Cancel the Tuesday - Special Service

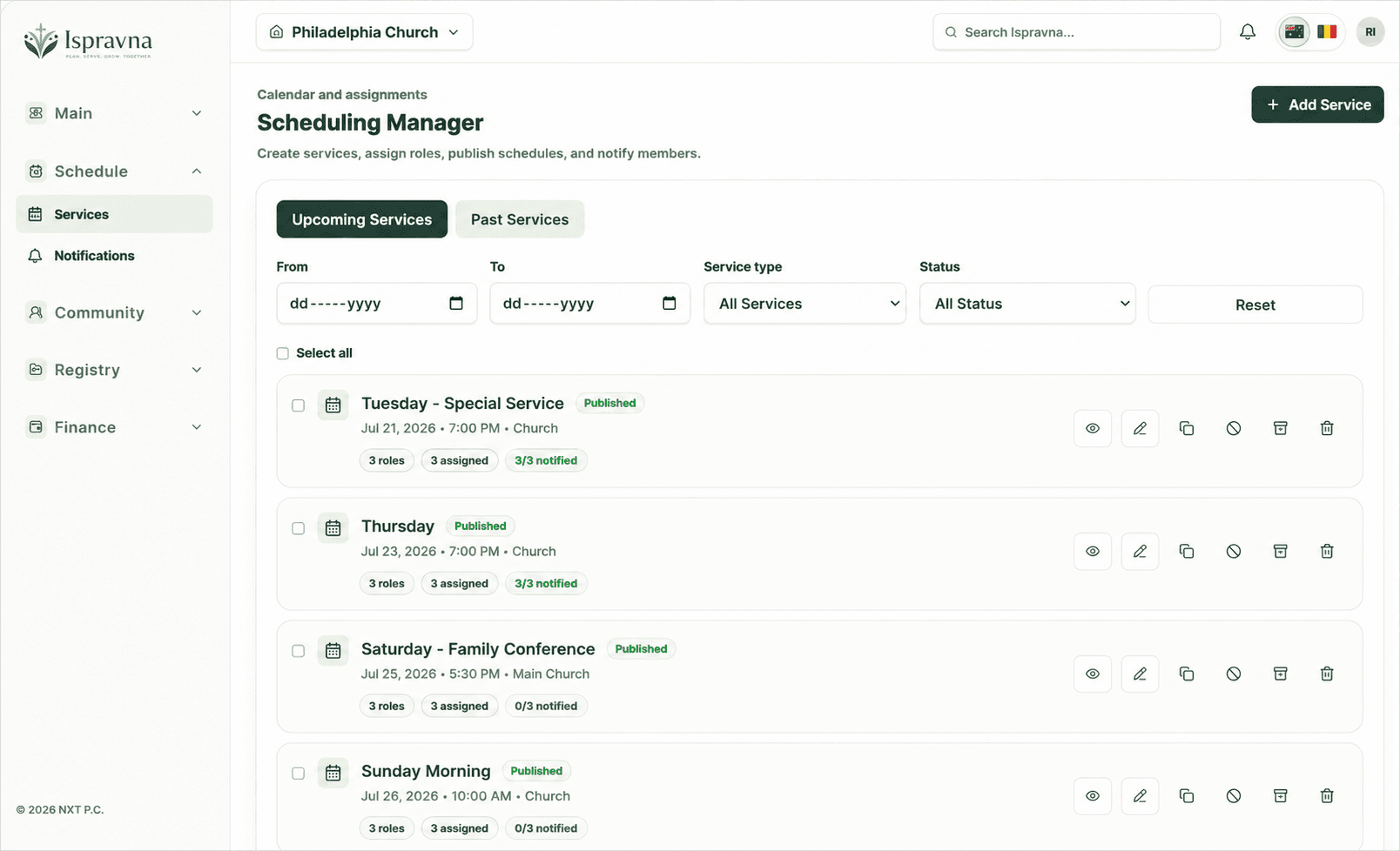click(1234, 428)
